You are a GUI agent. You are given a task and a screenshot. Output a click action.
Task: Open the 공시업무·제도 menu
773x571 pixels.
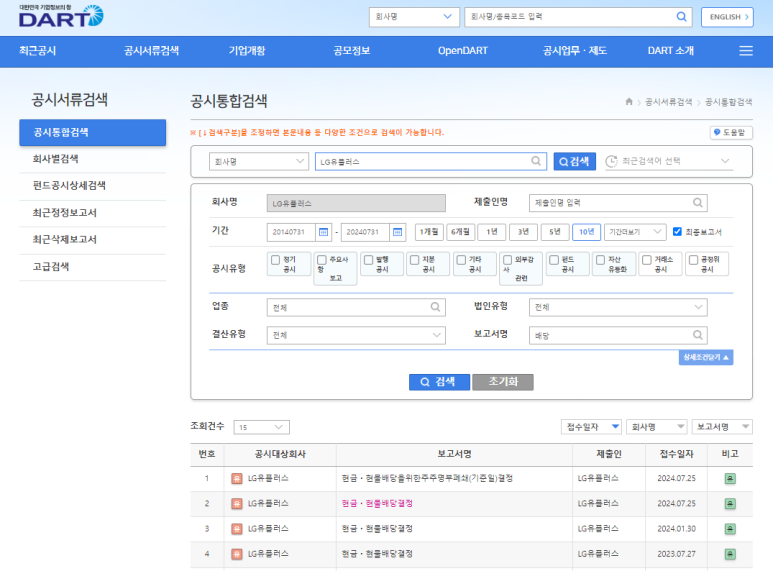click(575, 51)
